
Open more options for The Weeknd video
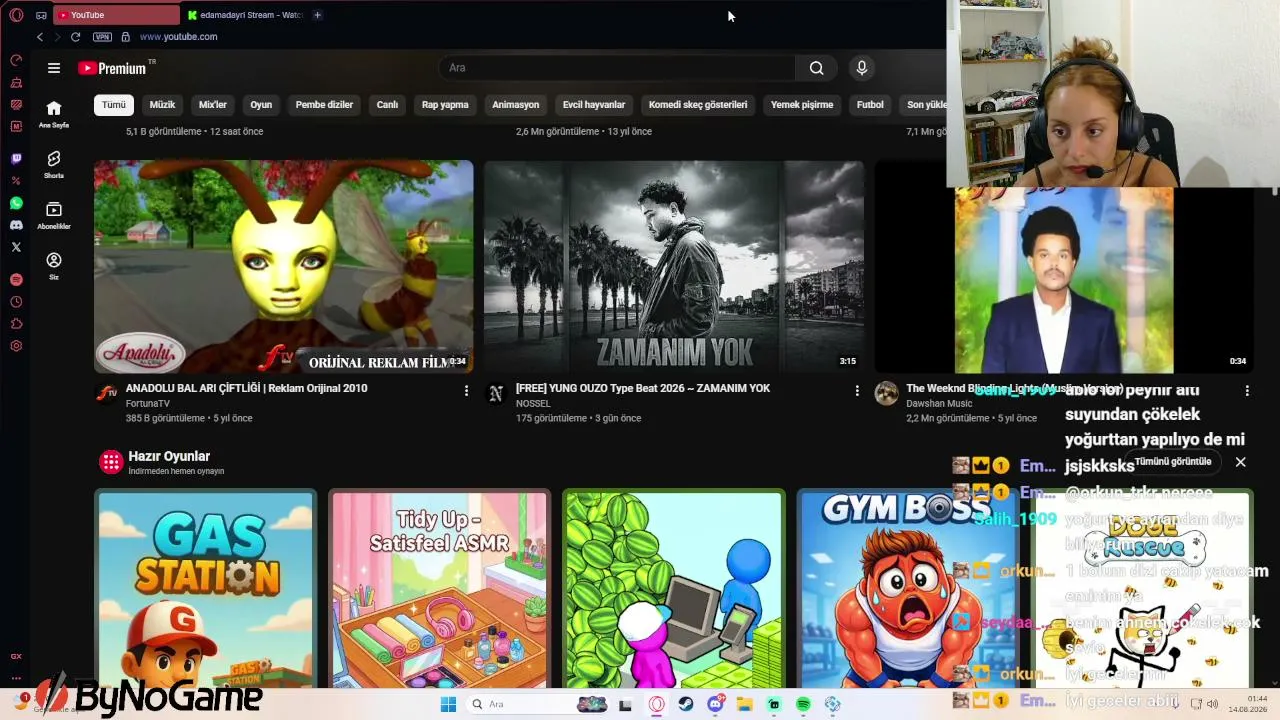tap(1247, 391)
